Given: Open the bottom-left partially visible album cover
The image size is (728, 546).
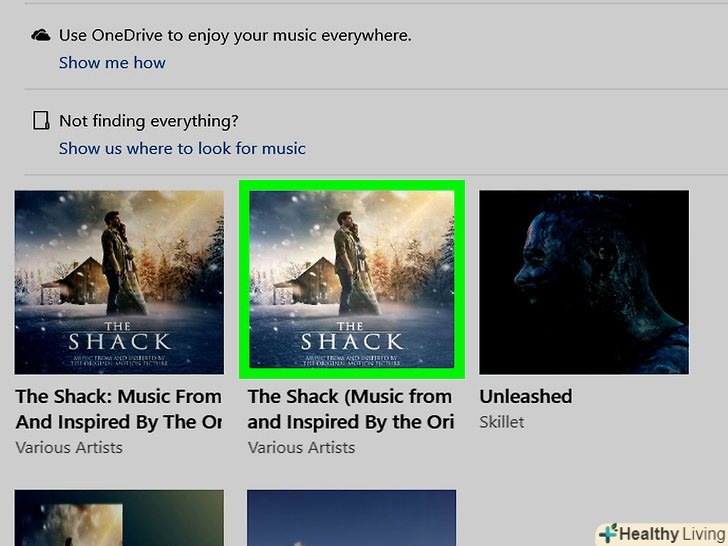Looking at the screenshot, I should pos(119,518).
